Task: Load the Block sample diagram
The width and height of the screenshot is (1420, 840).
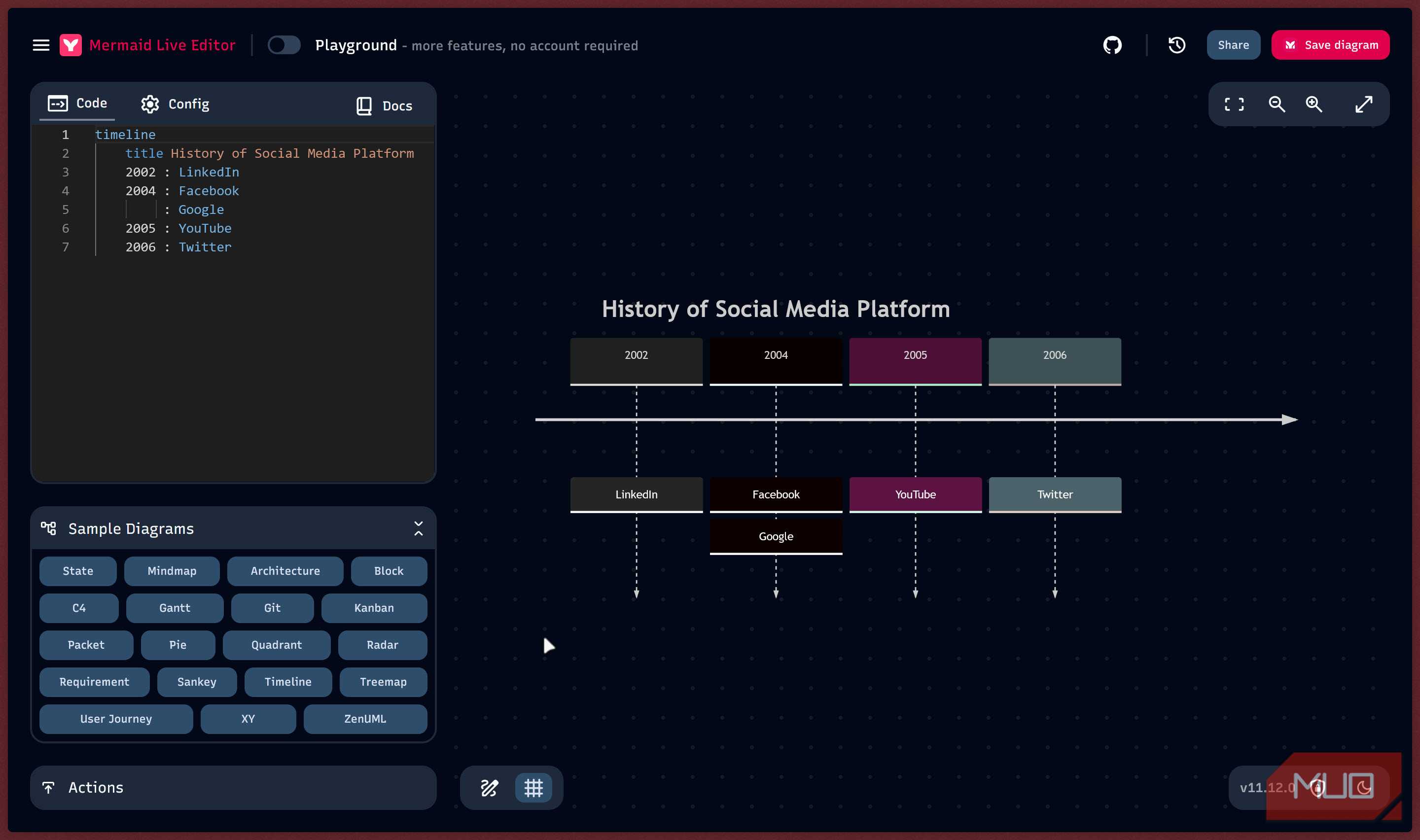Action: [389, 571]
